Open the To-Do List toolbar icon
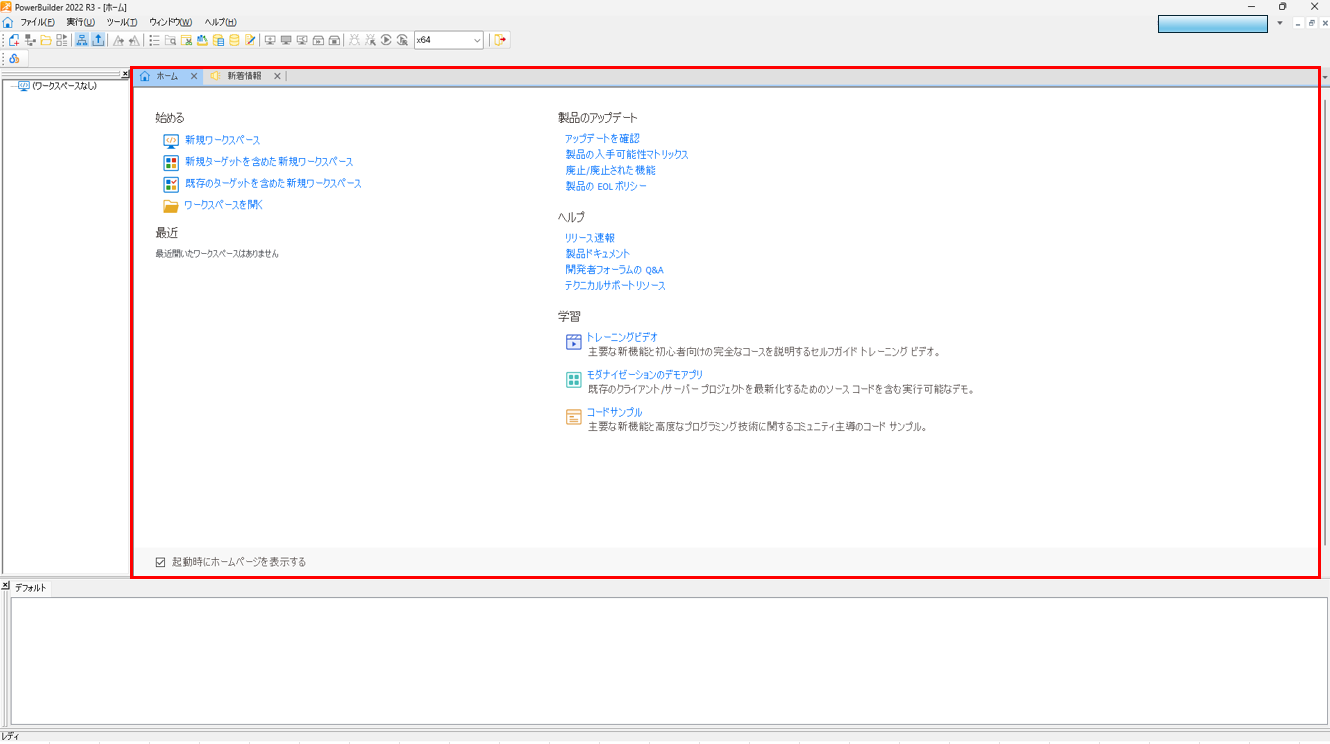1330x744 pixels. point(155,40)
